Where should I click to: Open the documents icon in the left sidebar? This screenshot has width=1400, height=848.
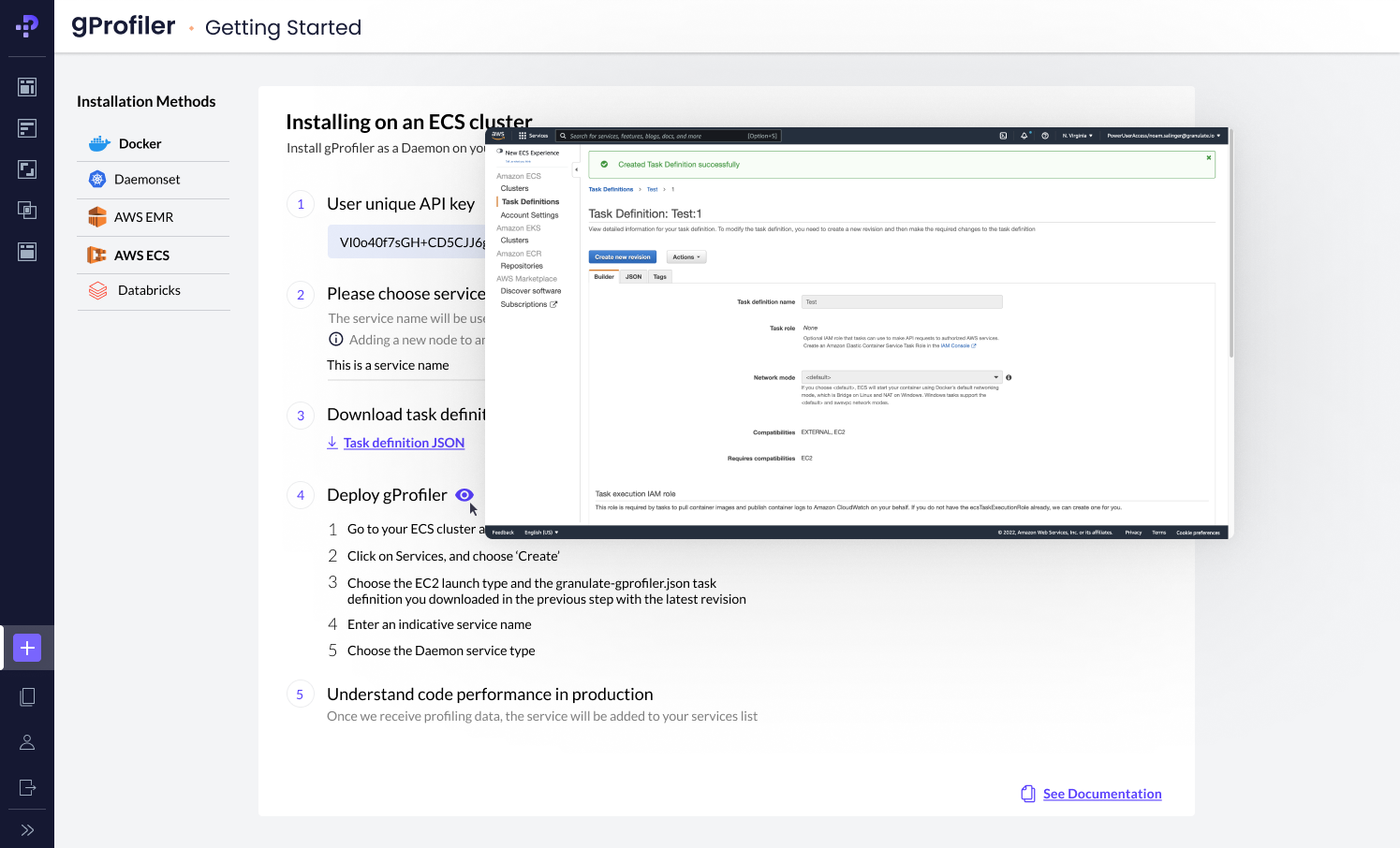(27, 696)
